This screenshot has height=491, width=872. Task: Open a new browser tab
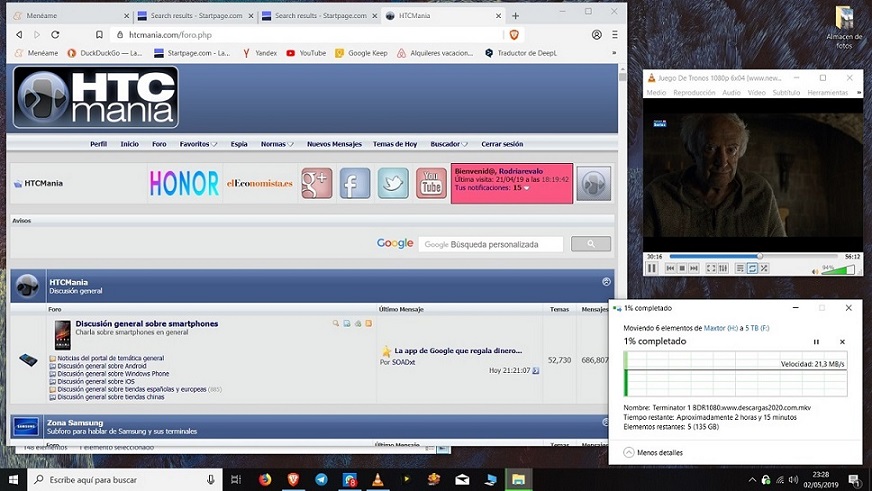[x=516, y=16]
